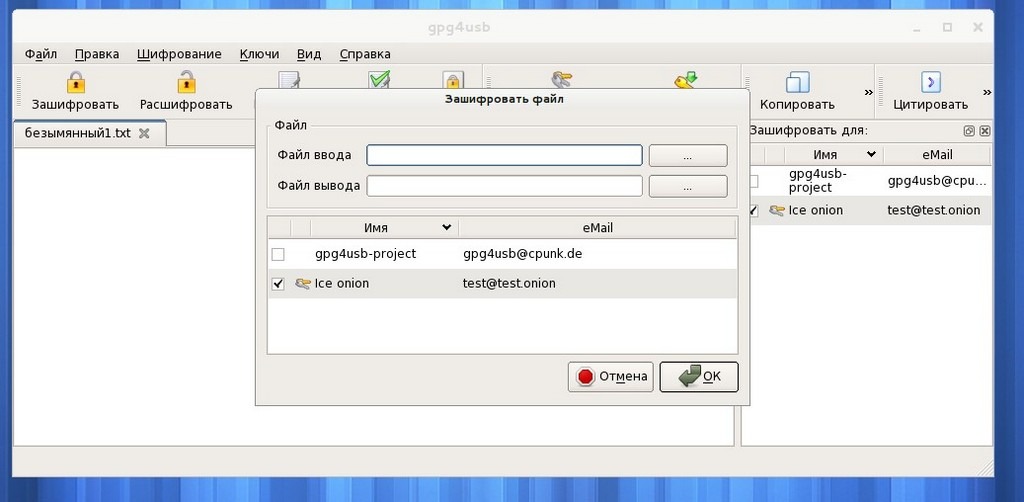Click the document-with-pen sign toolbar icon
The image size is (1024, 502).
click(289, 80)
